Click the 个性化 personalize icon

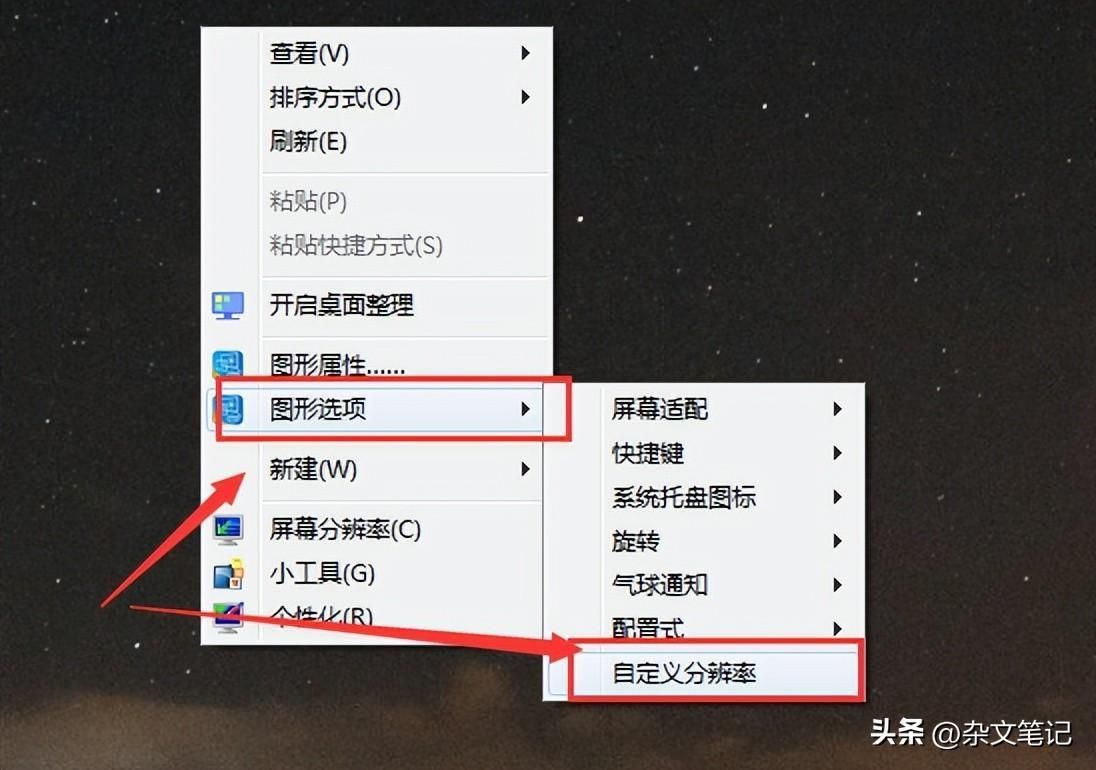228,616
